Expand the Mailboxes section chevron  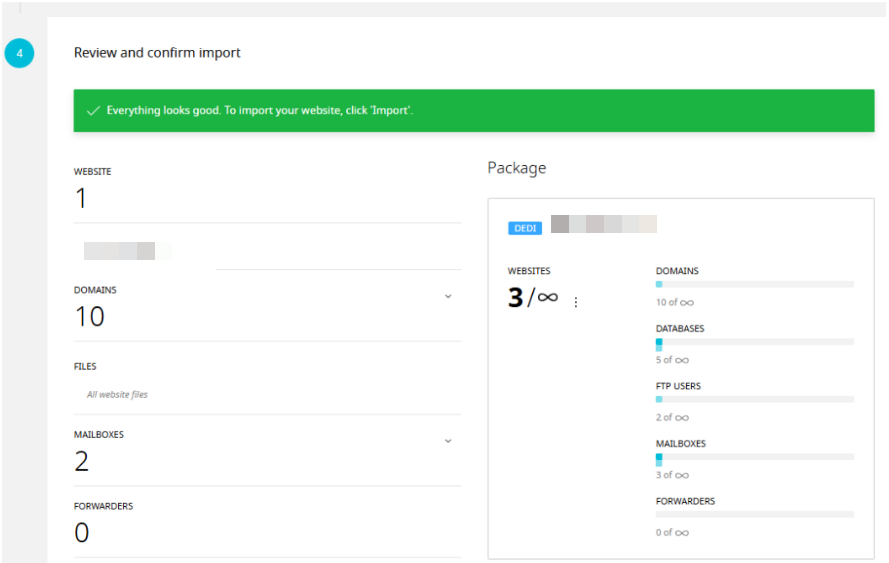(x=448, y=441)
